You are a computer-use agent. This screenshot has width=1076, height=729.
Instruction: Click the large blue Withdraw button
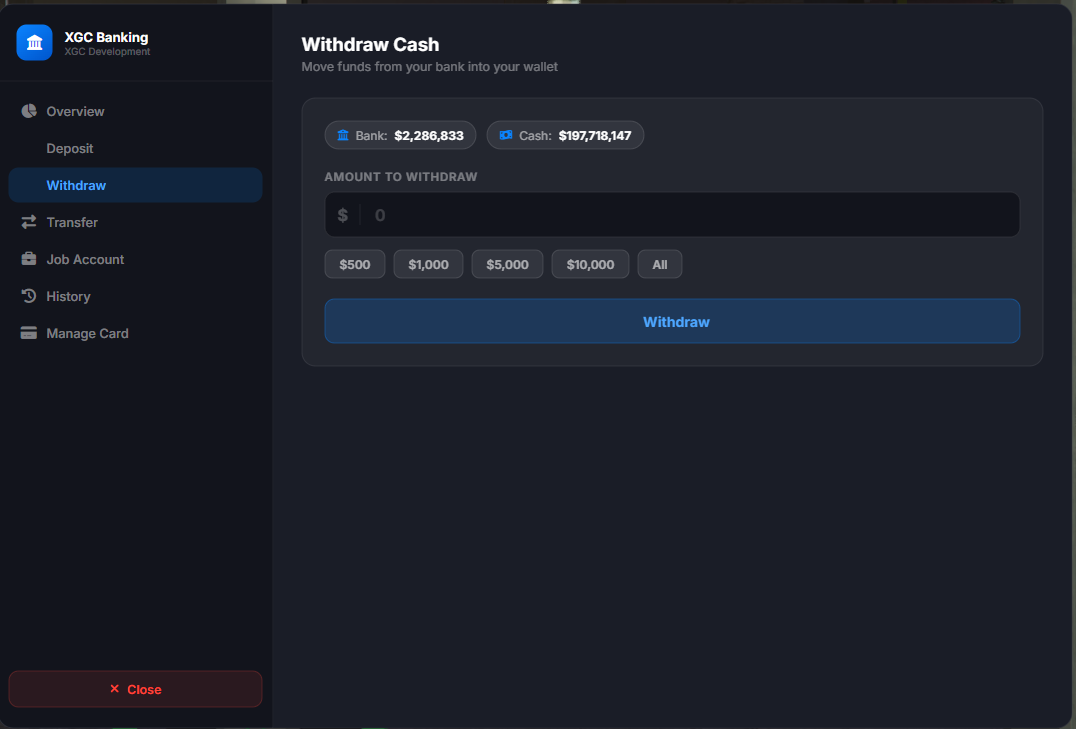(672, 321)
